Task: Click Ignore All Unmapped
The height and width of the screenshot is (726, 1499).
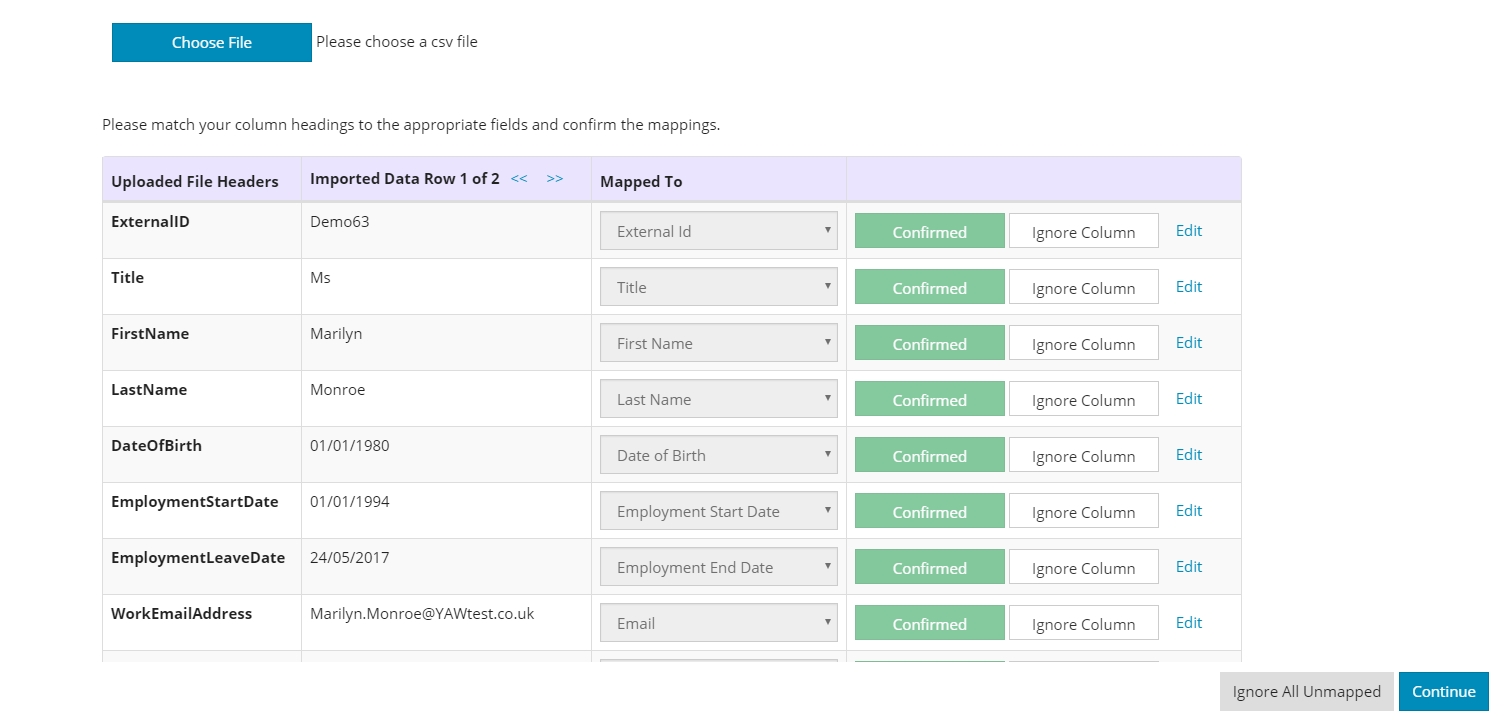Action: click(x=1306, y=691)
